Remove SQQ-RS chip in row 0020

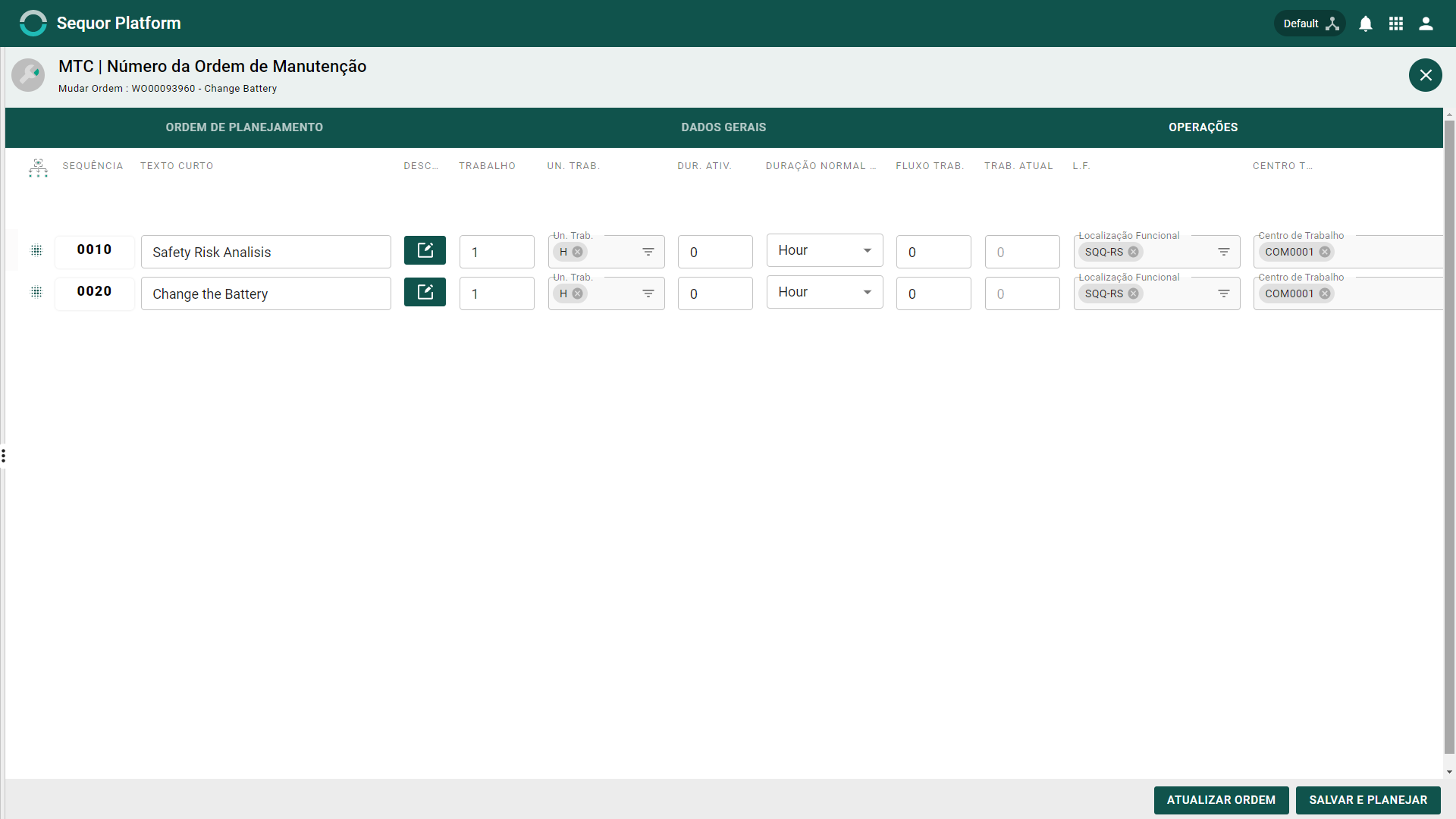1134,293
